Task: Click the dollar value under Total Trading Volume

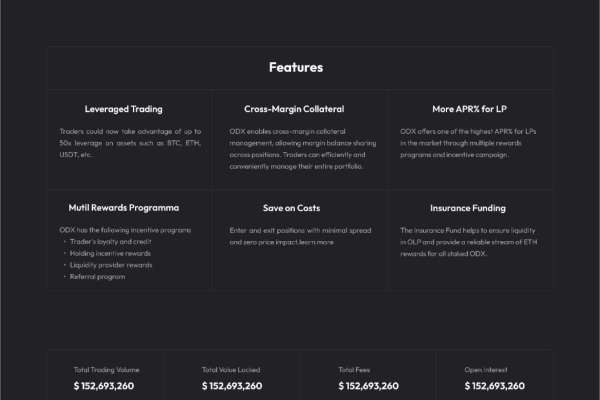Action: click(104, 386)
